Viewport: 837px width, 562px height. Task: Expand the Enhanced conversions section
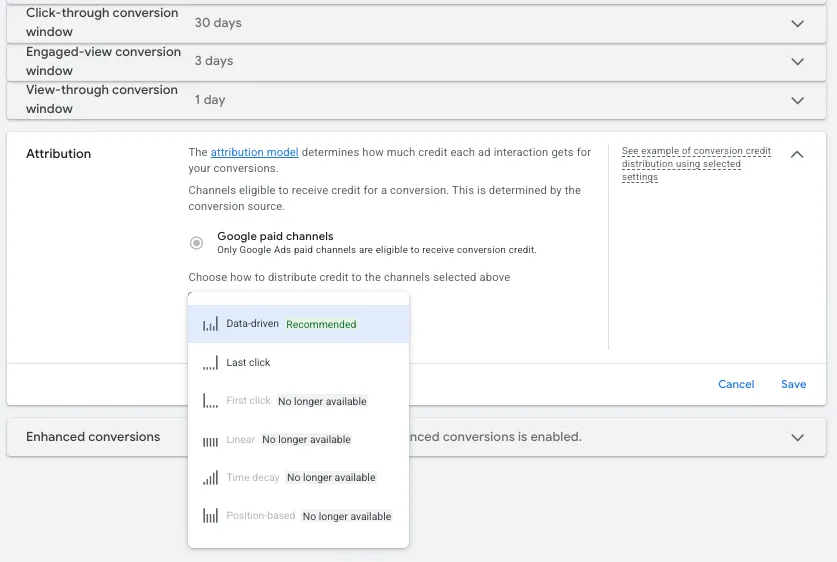click(797, 438)
